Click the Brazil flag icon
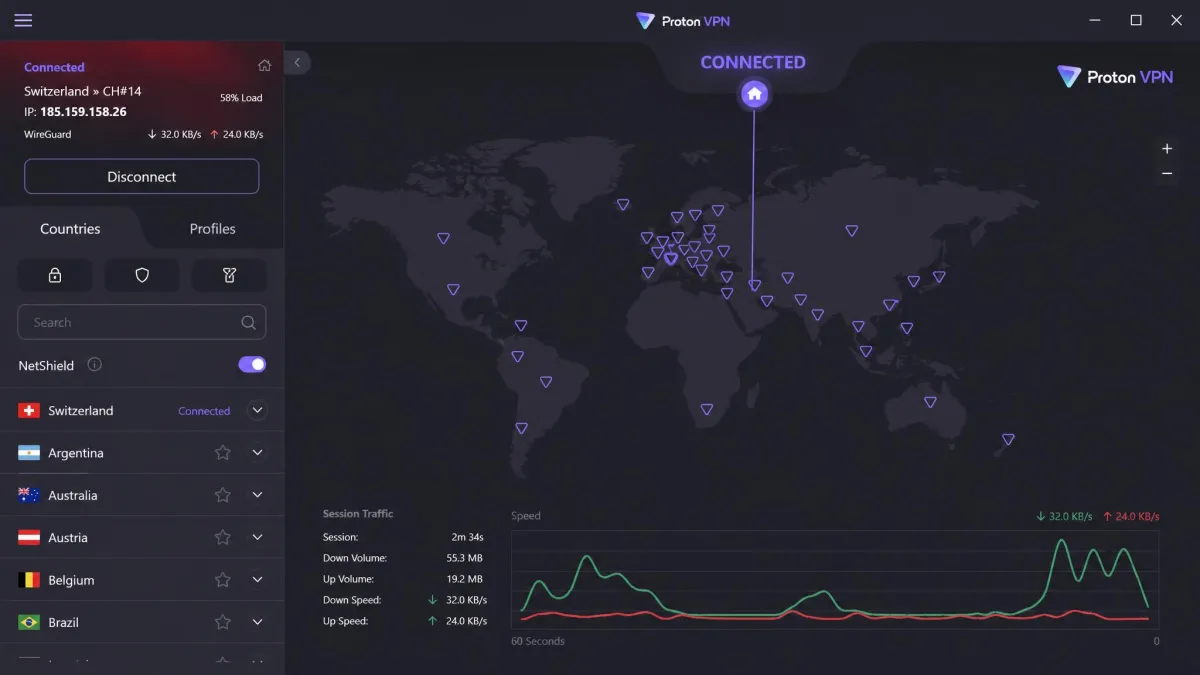The image size is (1200, 675). tap(29, 622)
